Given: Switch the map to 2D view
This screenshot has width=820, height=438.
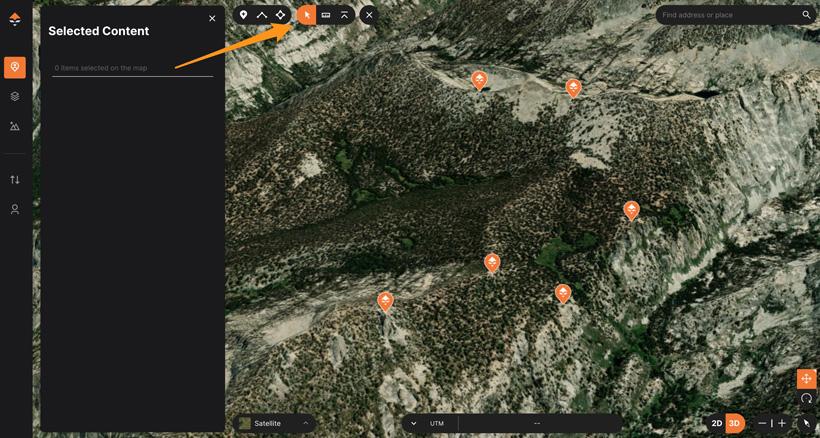Looking at the screenshot, I should 716,424.
